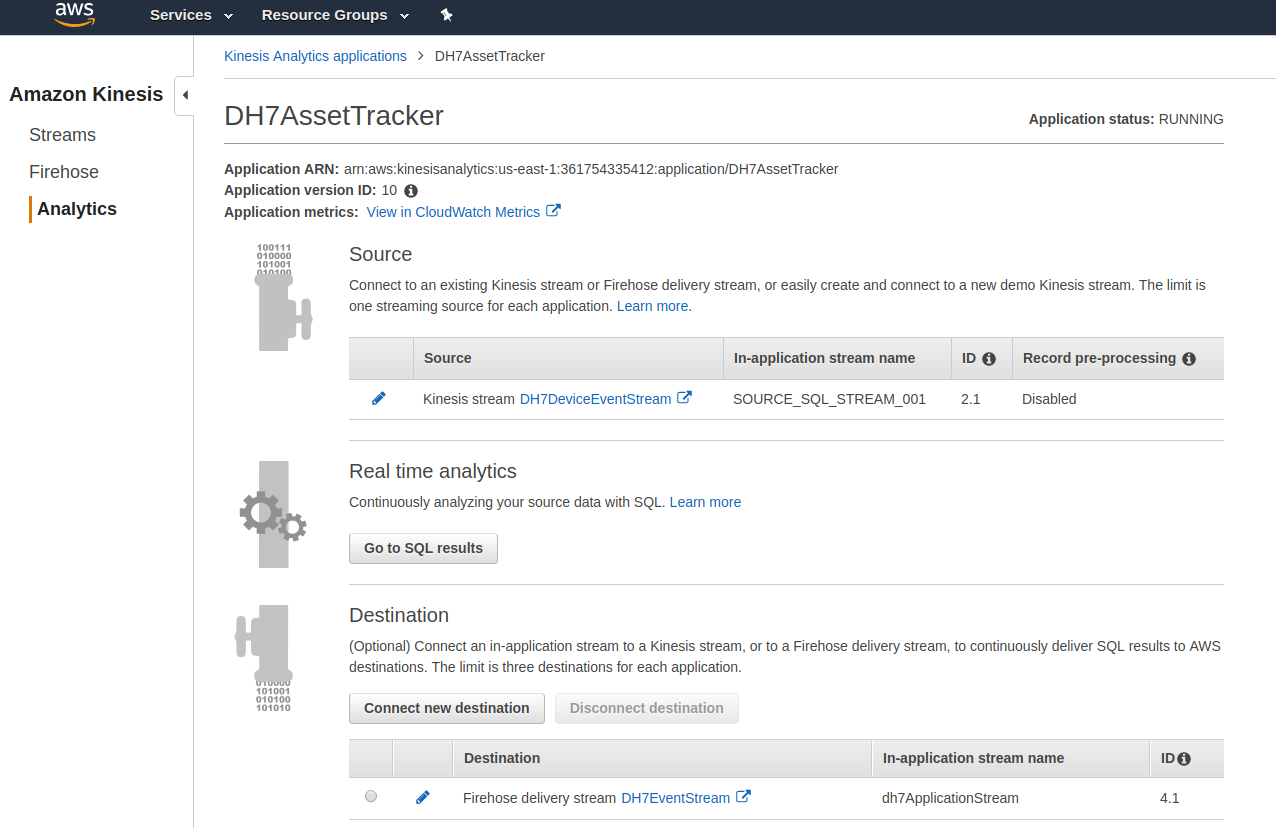Click the Amazon Kinesis sidebar title

(x=86, y=94)
